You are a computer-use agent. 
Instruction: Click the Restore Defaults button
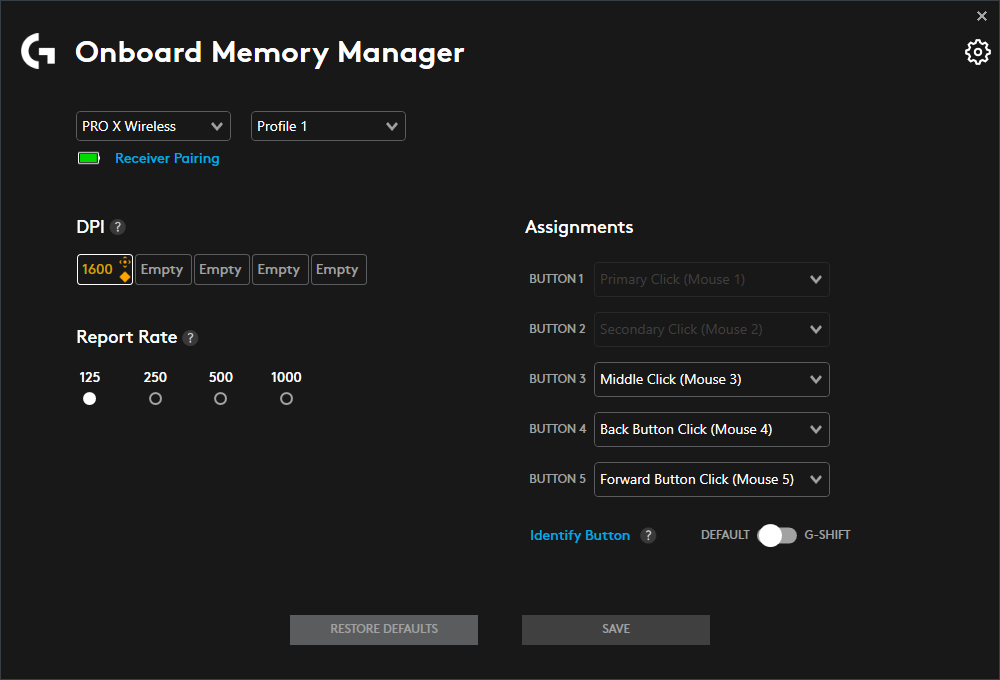384,629
